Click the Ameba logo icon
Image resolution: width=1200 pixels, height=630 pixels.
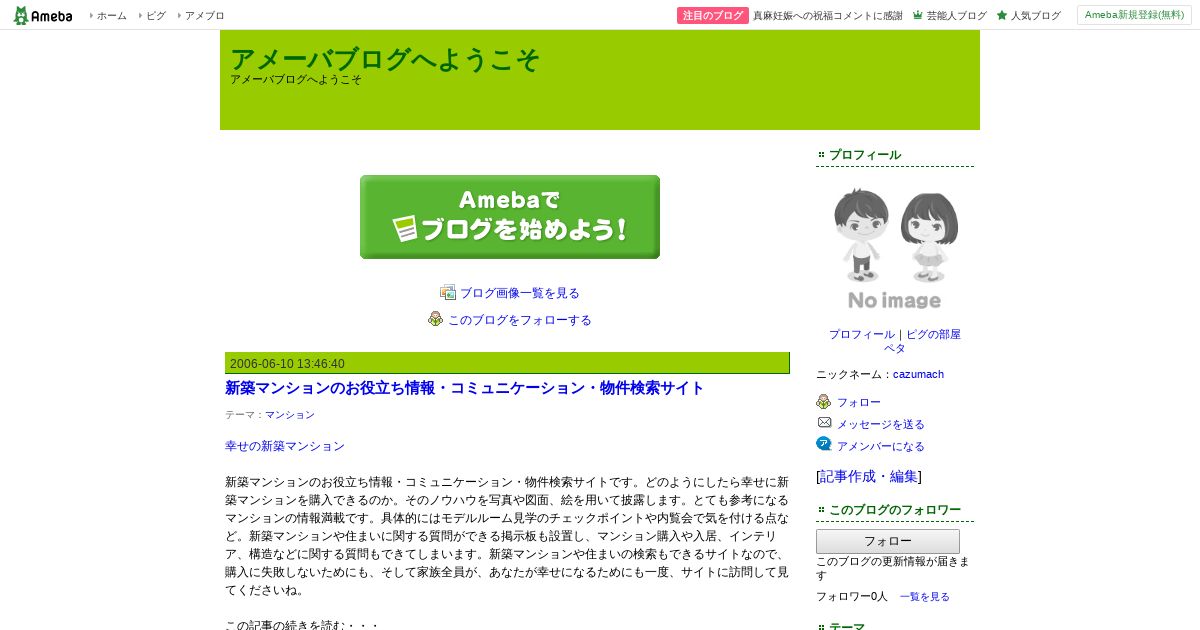click(x=42, y=15)
